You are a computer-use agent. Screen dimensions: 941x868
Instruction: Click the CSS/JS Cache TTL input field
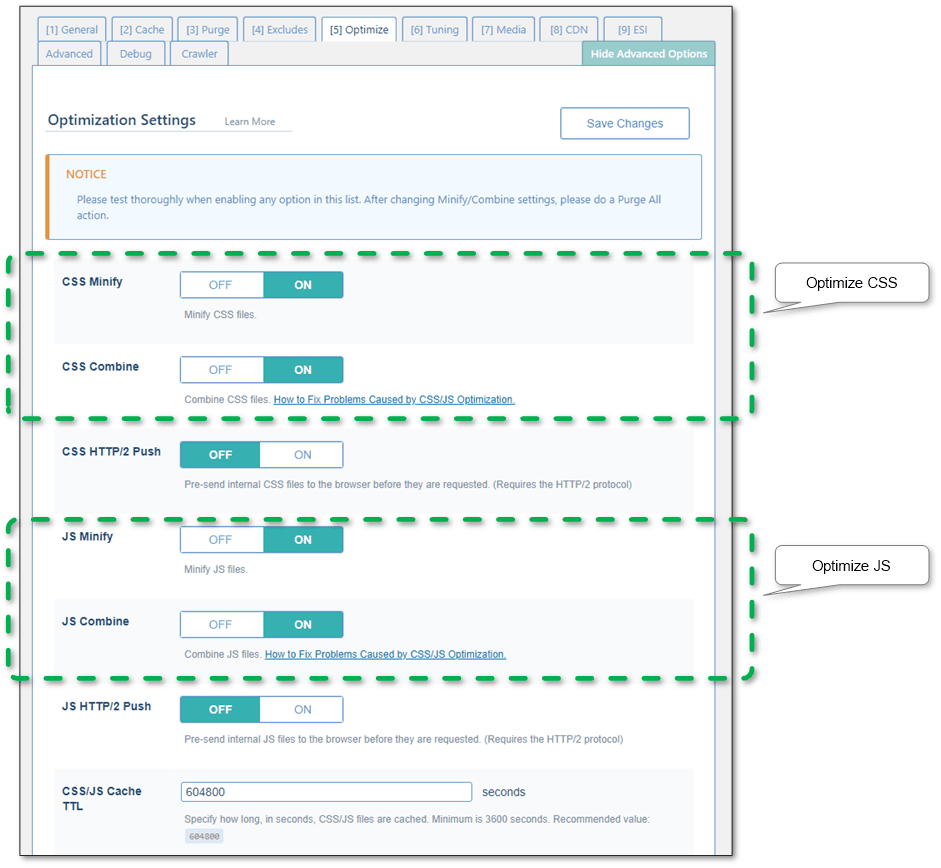tap(326, 792)
